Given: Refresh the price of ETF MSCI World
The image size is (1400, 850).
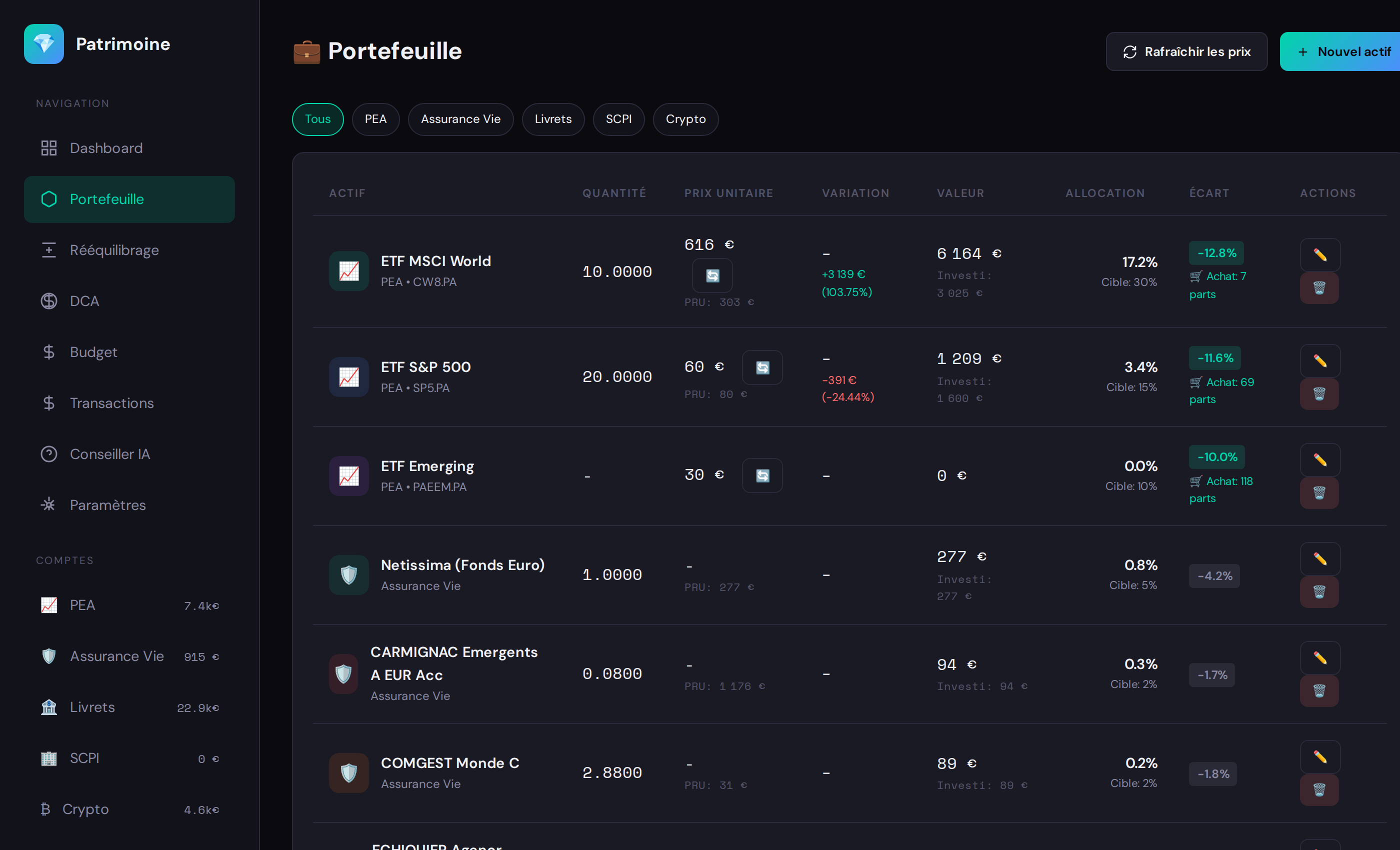Looking at the screenshot, I should tap(712, 275).
